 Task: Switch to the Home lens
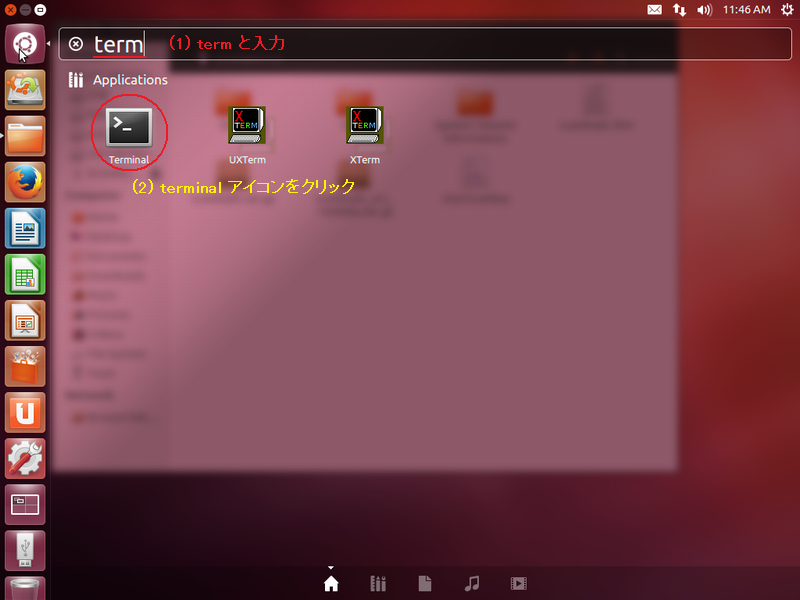(x=331, y=583)
